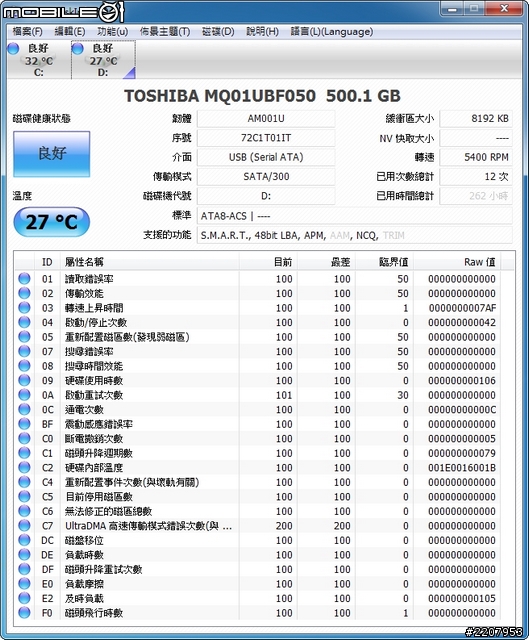
Task: Click the status icon for attribute E2 及時負載
Action: [x=24, y=598]
